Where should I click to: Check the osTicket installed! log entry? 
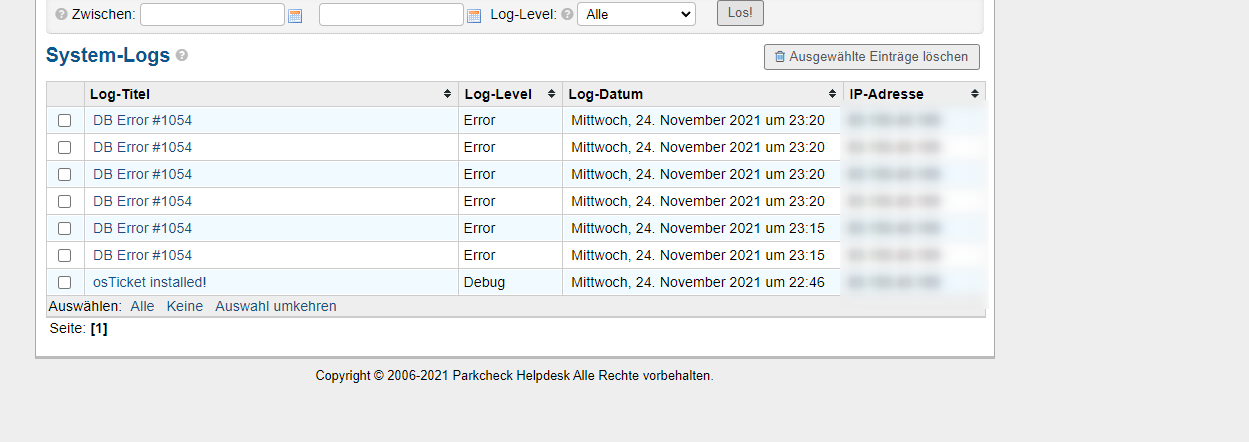pyautogui.click(x=65, y=283)
